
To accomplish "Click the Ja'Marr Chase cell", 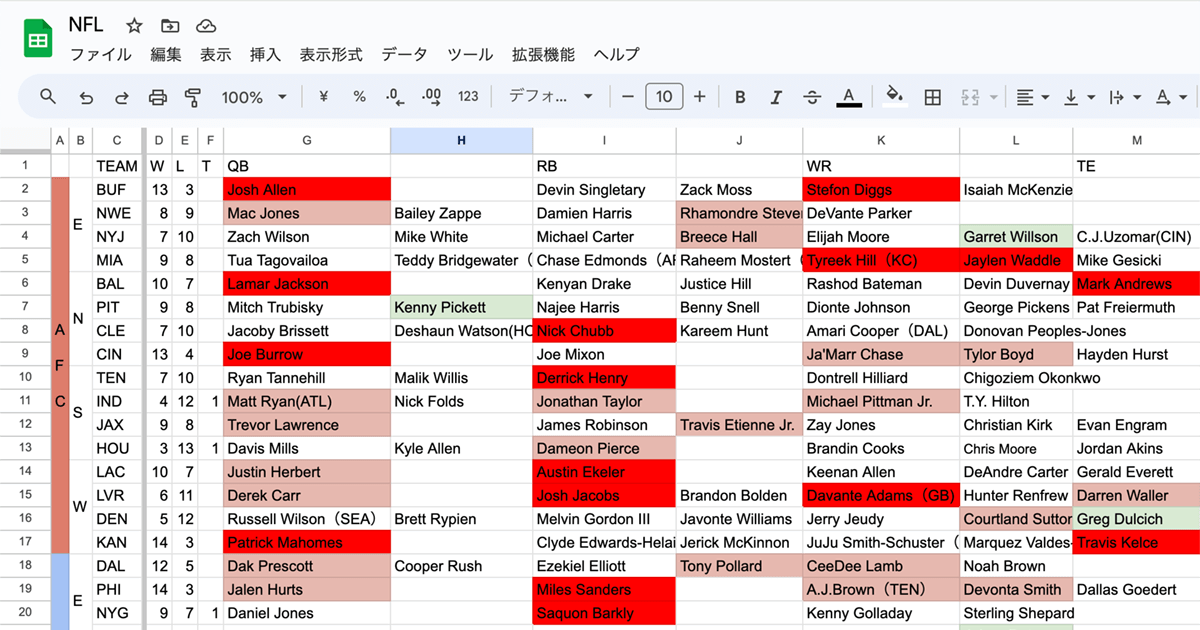I will pyautogui.click(x=881, y=354).
